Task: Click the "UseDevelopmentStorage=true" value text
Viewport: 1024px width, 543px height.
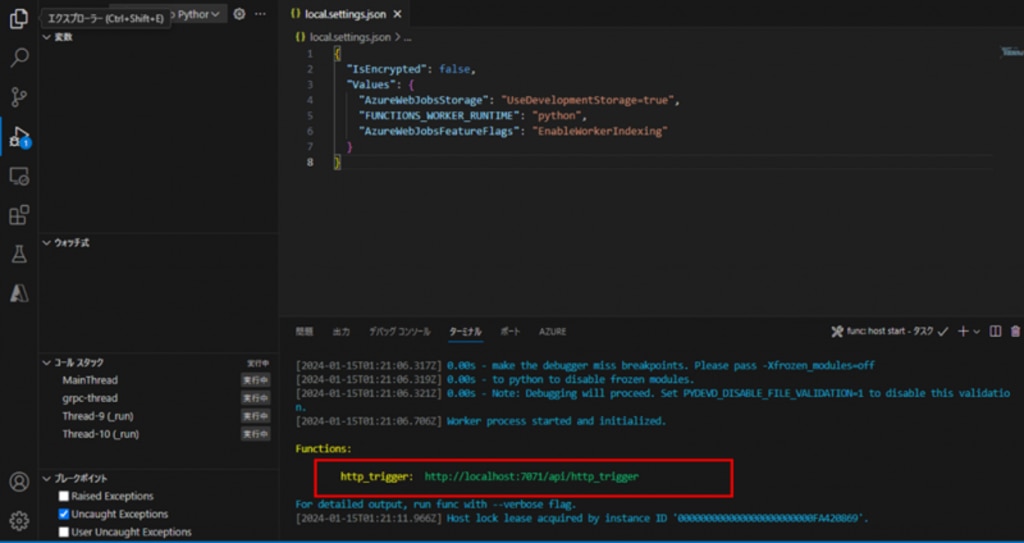Action: (x=590, y=100)
